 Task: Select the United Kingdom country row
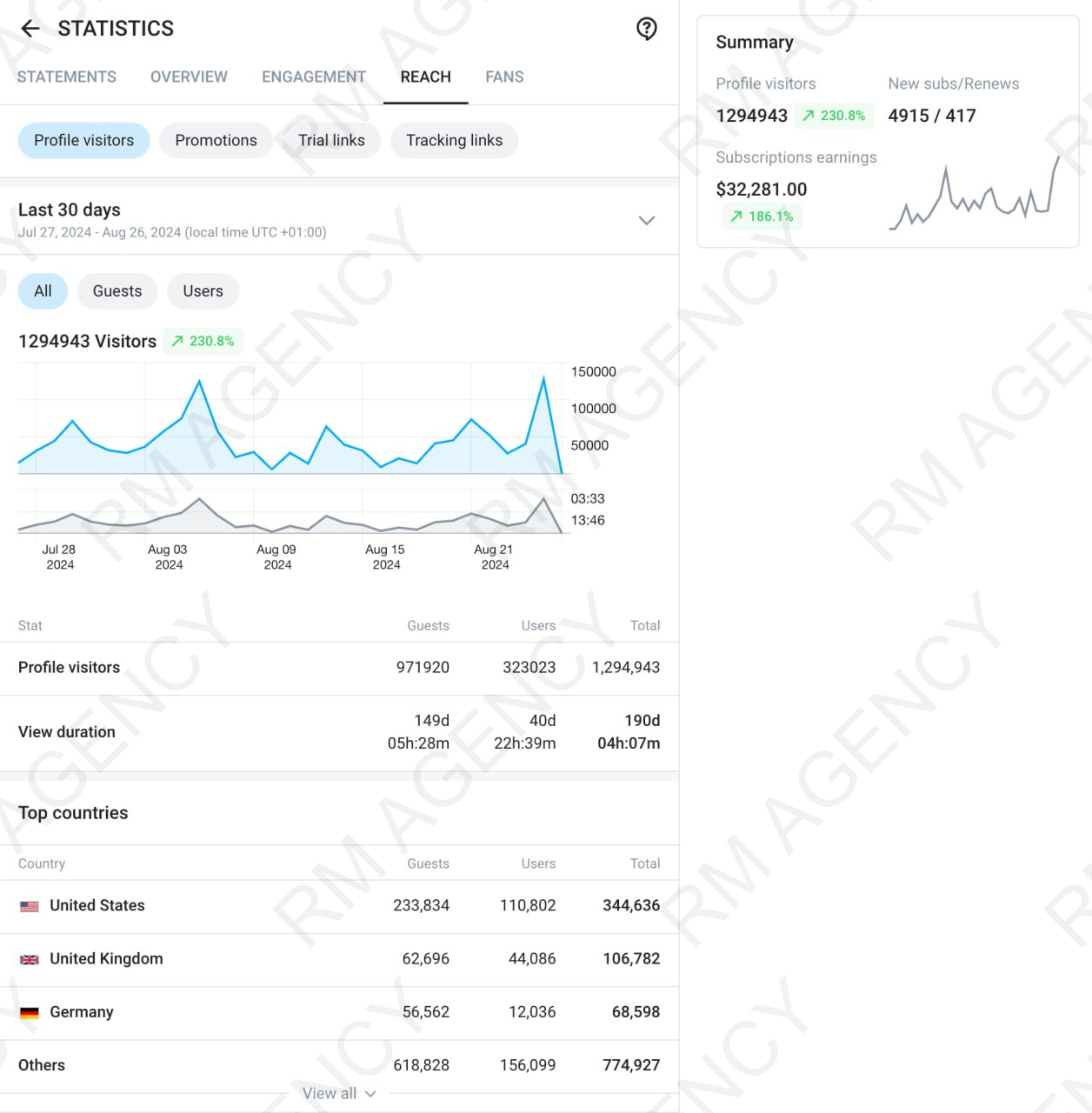point(339,959)
